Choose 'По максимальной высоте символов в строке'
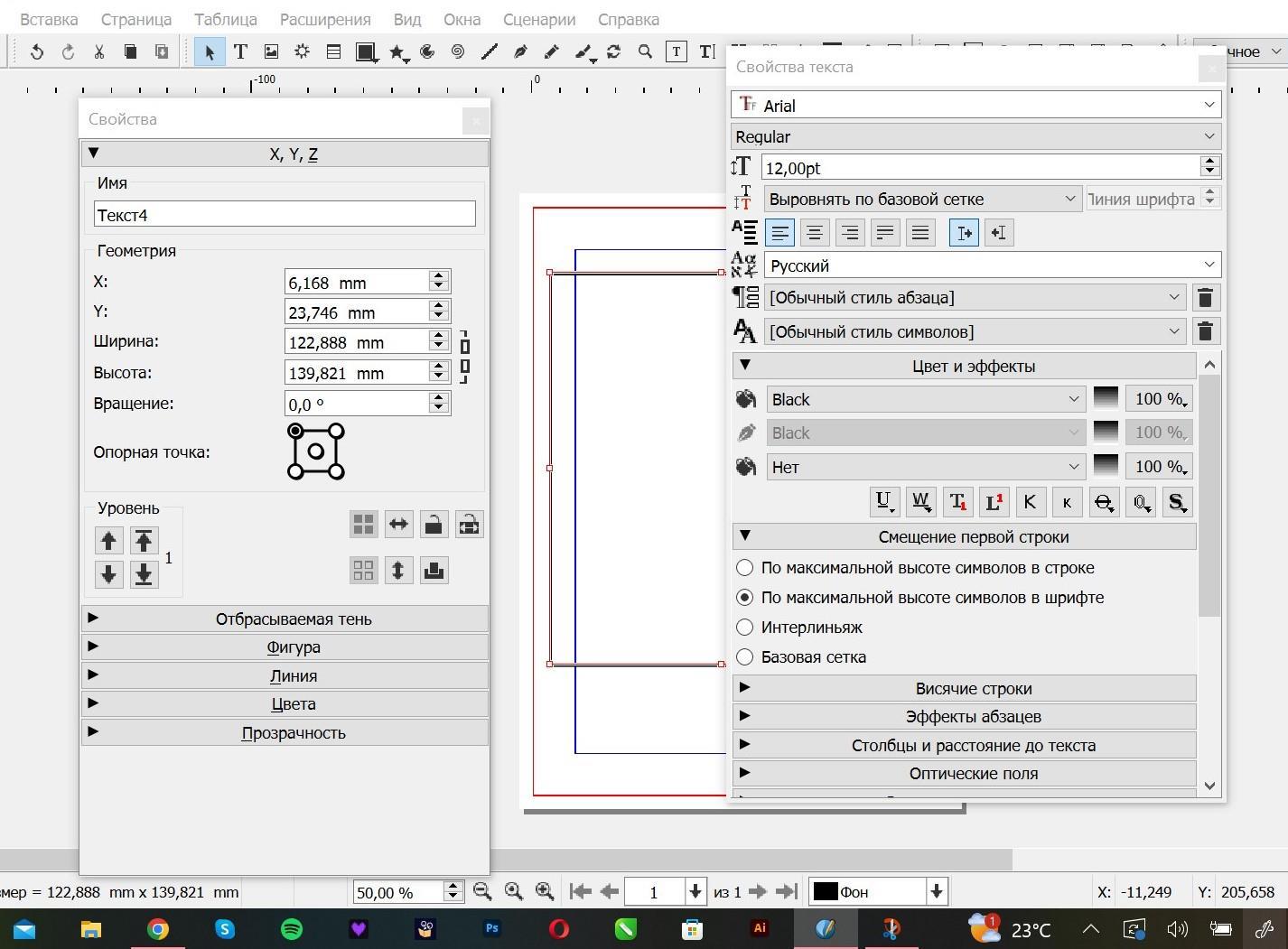The width and height of the screenshot is (1288, 949). click(744, 568)
